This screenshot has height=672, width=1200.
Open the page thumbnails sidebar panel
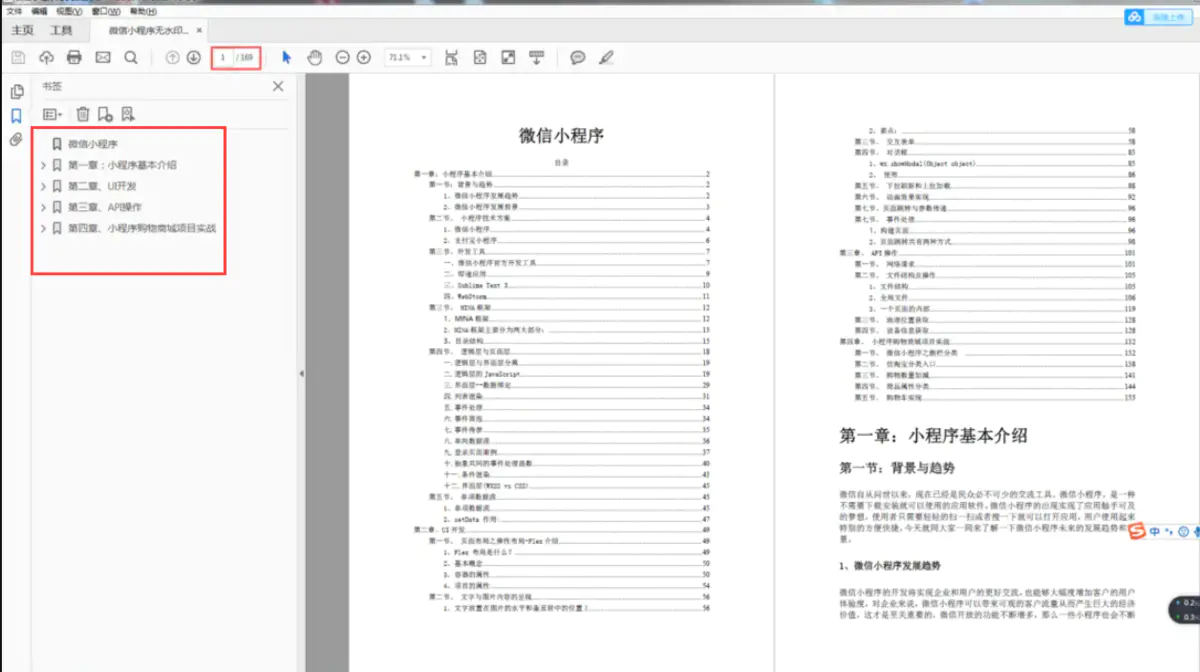pyautogui.click(x=16, y=92)
